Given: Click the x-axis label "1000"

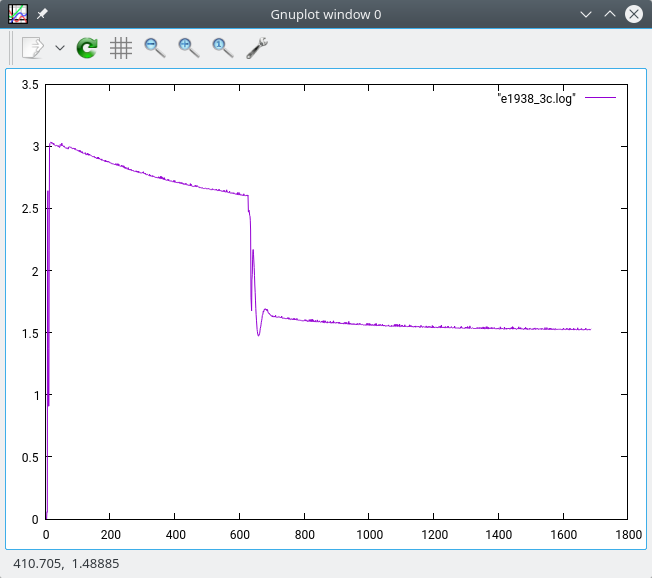Looking at the screenshot, I should tap(369, 534).
